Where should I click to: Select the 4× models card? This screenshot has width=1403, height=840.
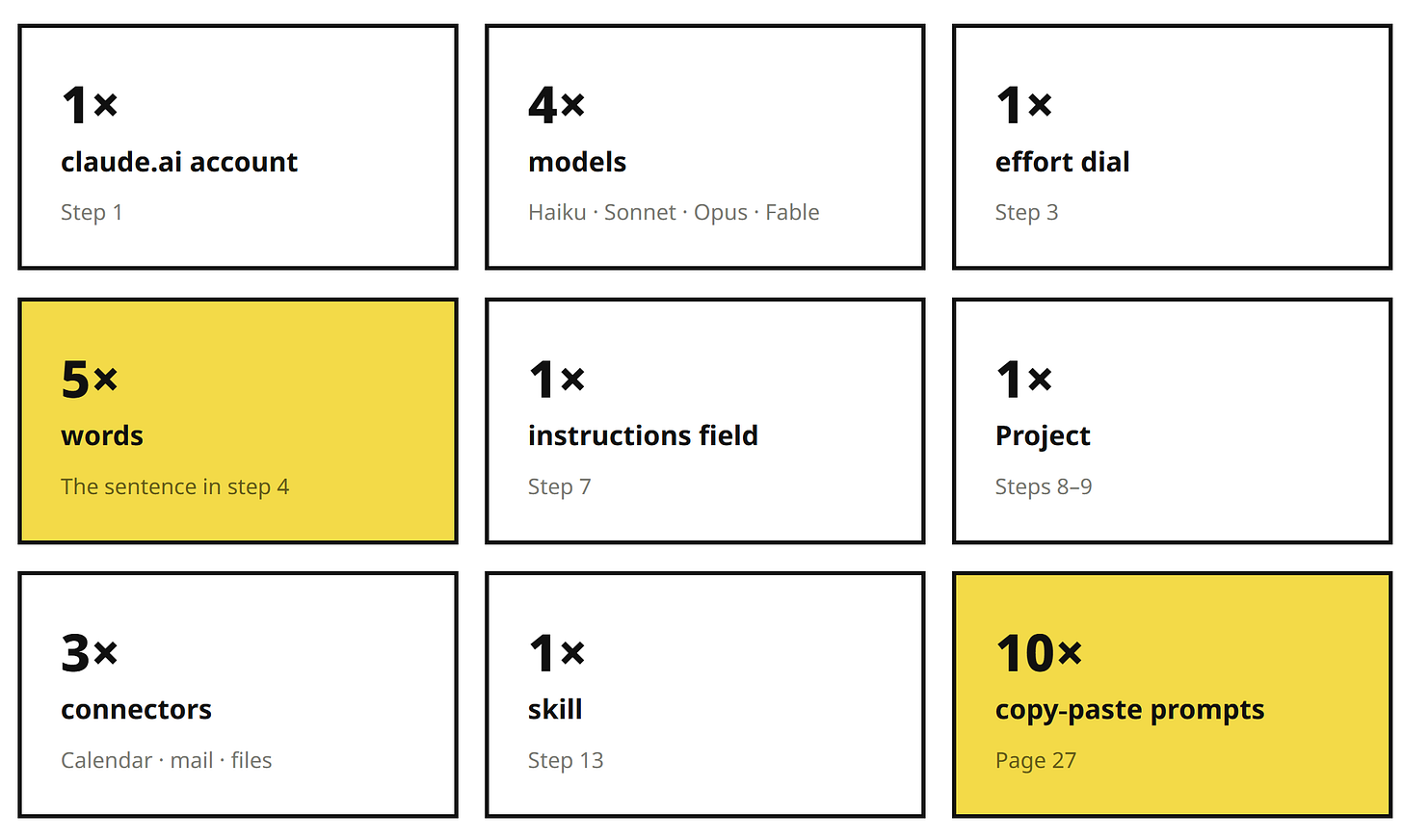(x=705, y=147)
